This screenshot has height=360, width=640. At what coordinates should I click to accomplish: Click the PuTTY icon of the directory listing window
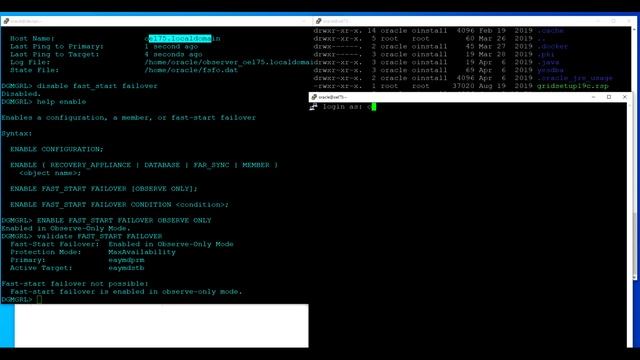319,21
